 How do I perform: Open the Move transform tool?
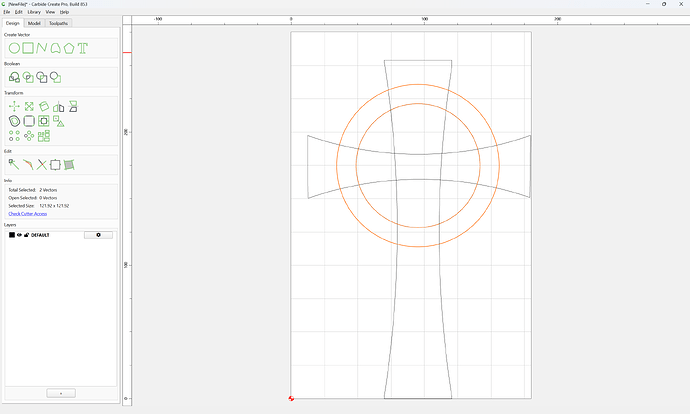pos(14,106)
